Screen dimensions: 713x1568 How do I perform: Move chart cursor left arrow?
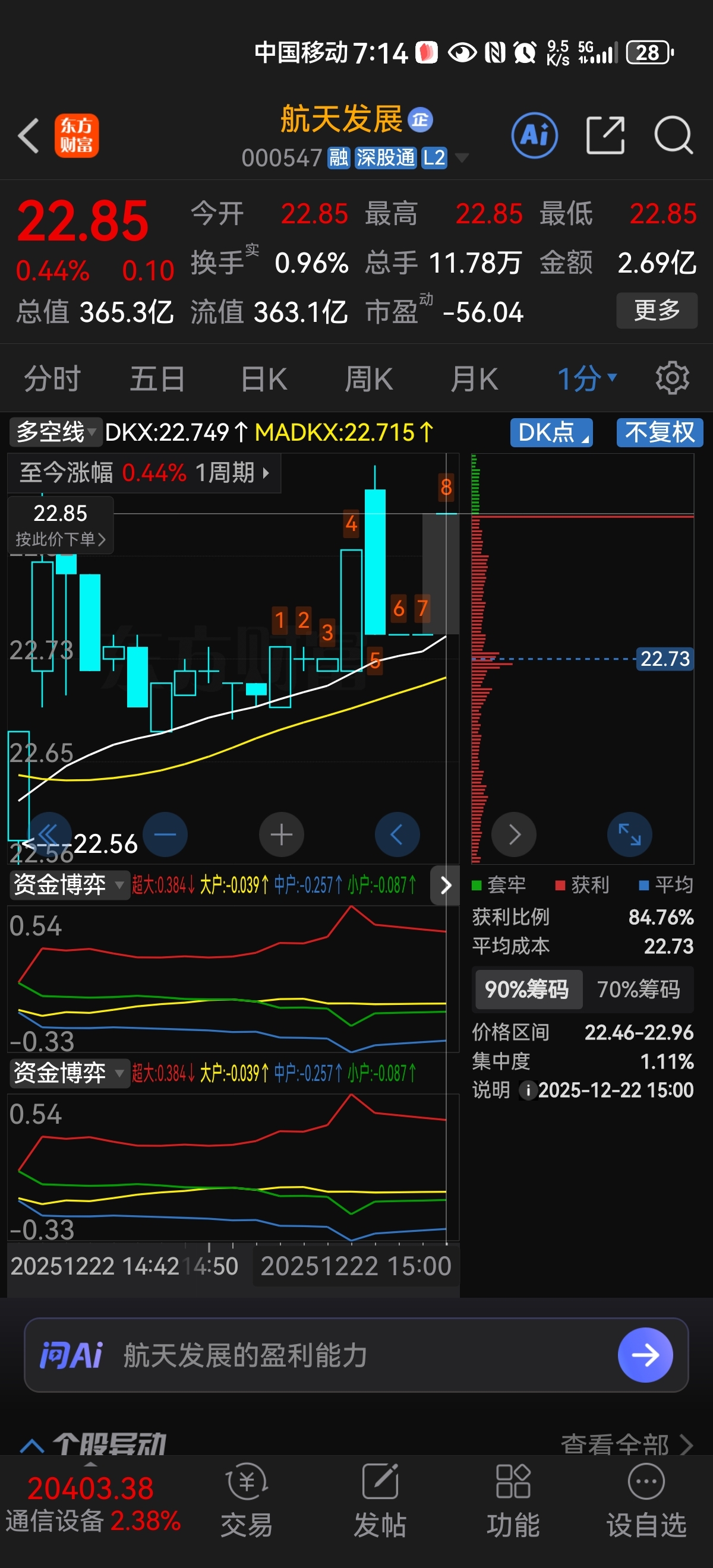click(x=397, y=834)
